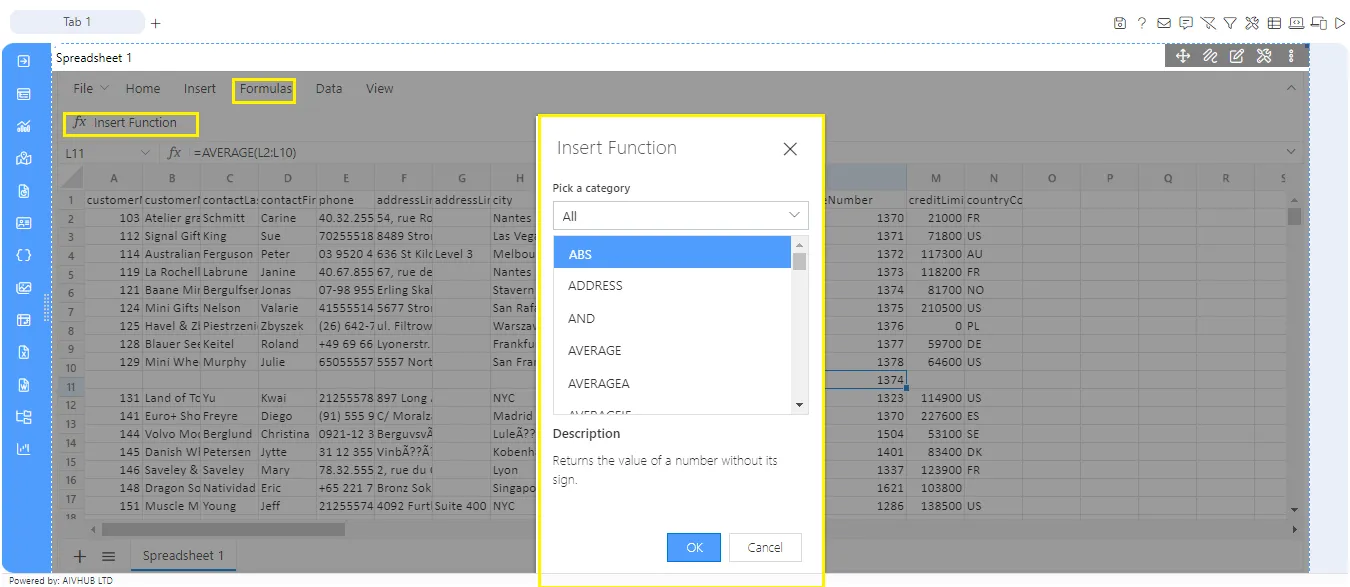Select Tab 1 at the top
This screenshot has height=587, width=1350.
77,22
